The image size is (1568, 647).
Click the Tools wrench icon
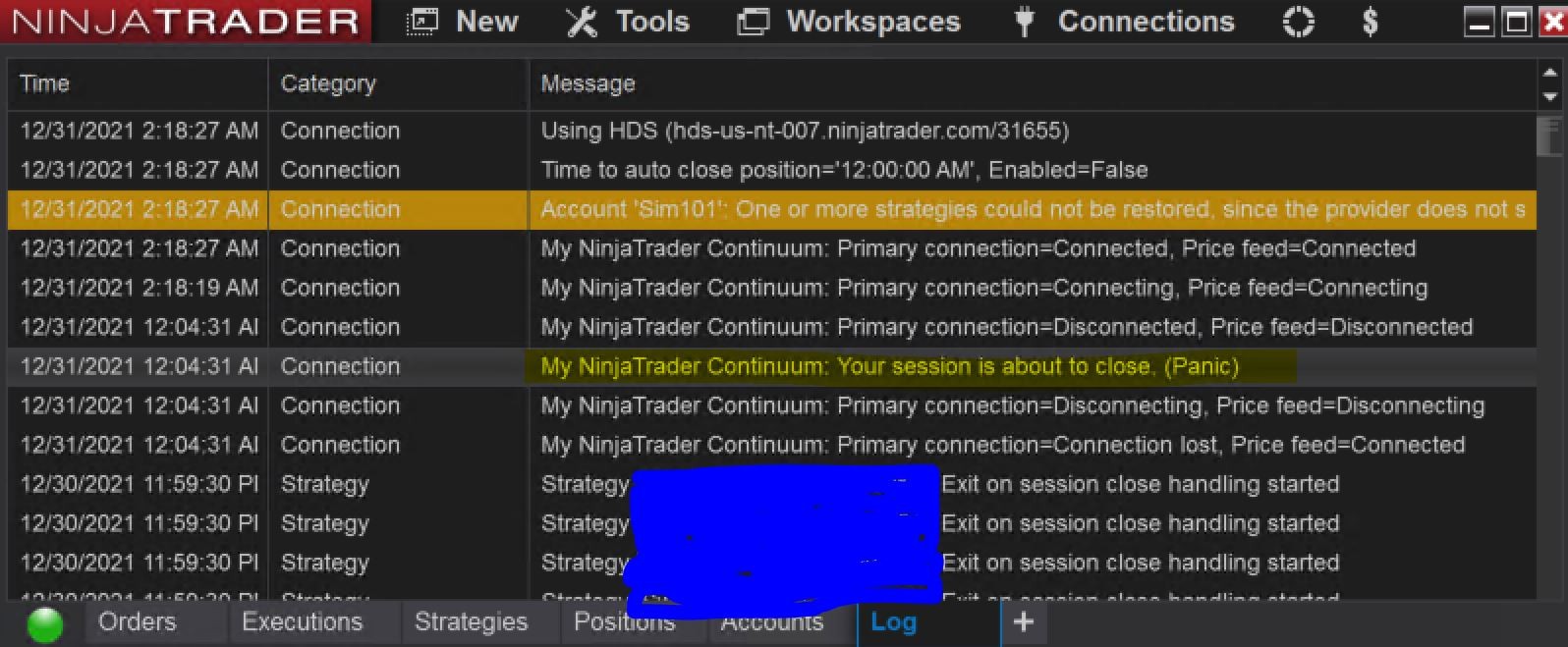[x=582, y=22]
